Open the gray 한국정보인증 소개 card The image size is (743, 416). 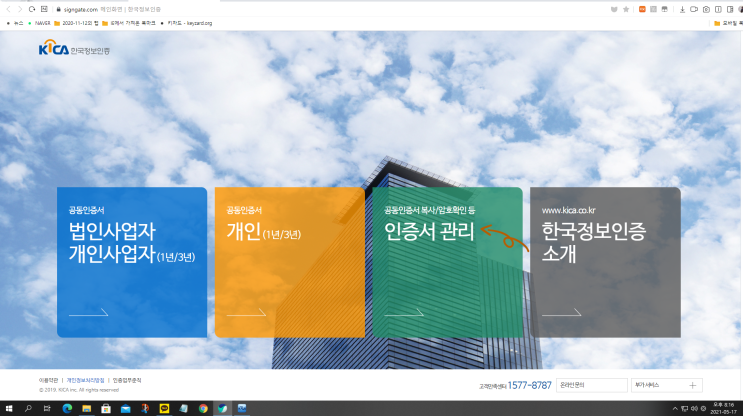pyautogui.click(x=605, y=262)
